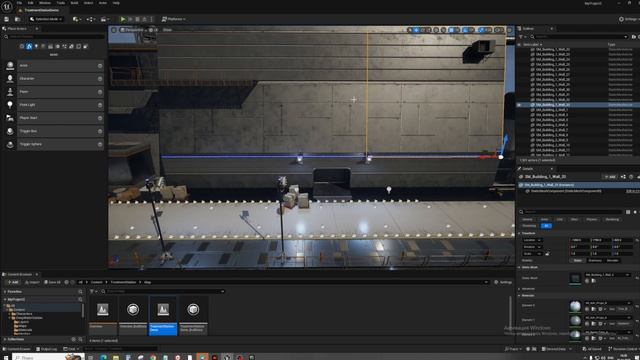Open the Selection Mode dropdown
Screen dimensions: 640x360
pyautogui.click(x=46, y=19)
